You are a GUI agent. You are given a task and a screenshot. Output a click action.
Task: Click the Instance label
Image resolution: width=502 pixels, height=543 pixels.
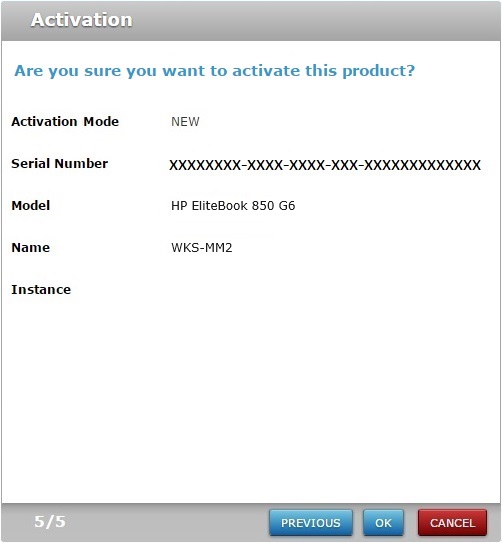[41, 290]
